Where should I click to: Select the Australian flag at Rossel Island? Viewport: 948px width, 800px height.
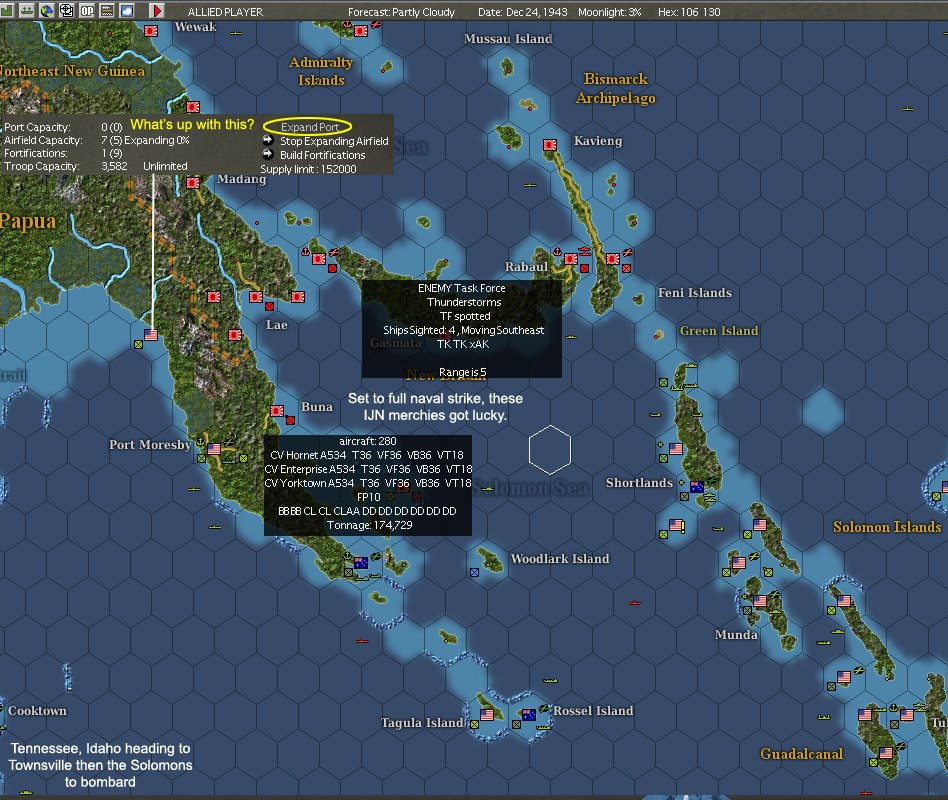(528, 715)
